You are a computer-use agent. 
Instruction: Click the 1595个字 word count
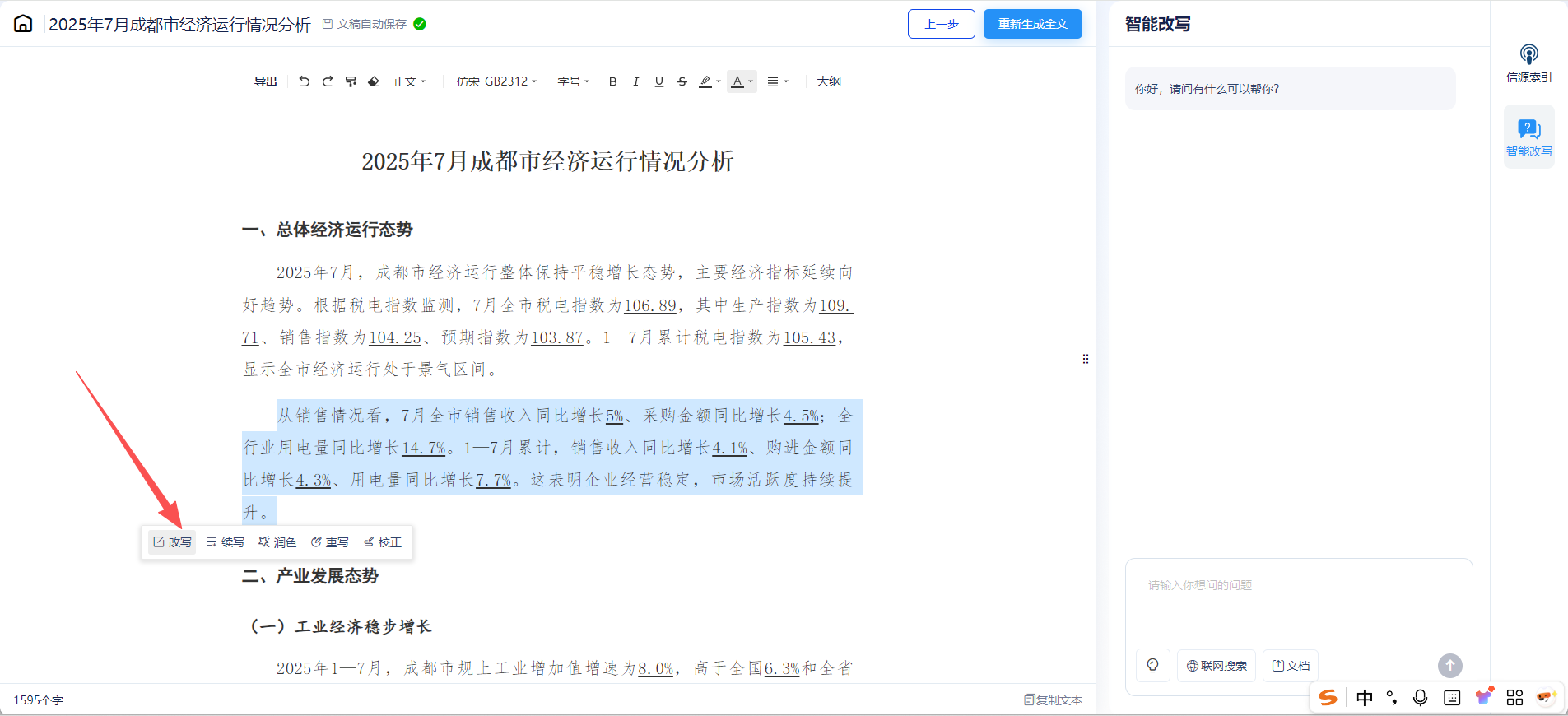pyautogui.click(x=38, y=700)
